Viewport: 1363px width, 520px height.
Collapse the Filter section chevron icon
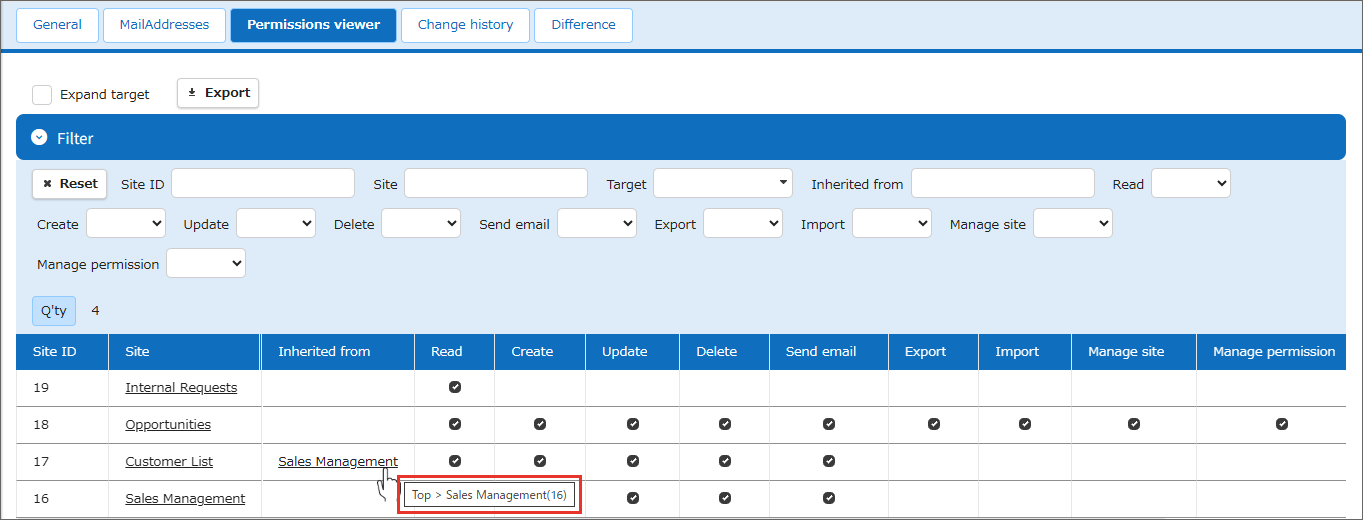click(40, 138)
